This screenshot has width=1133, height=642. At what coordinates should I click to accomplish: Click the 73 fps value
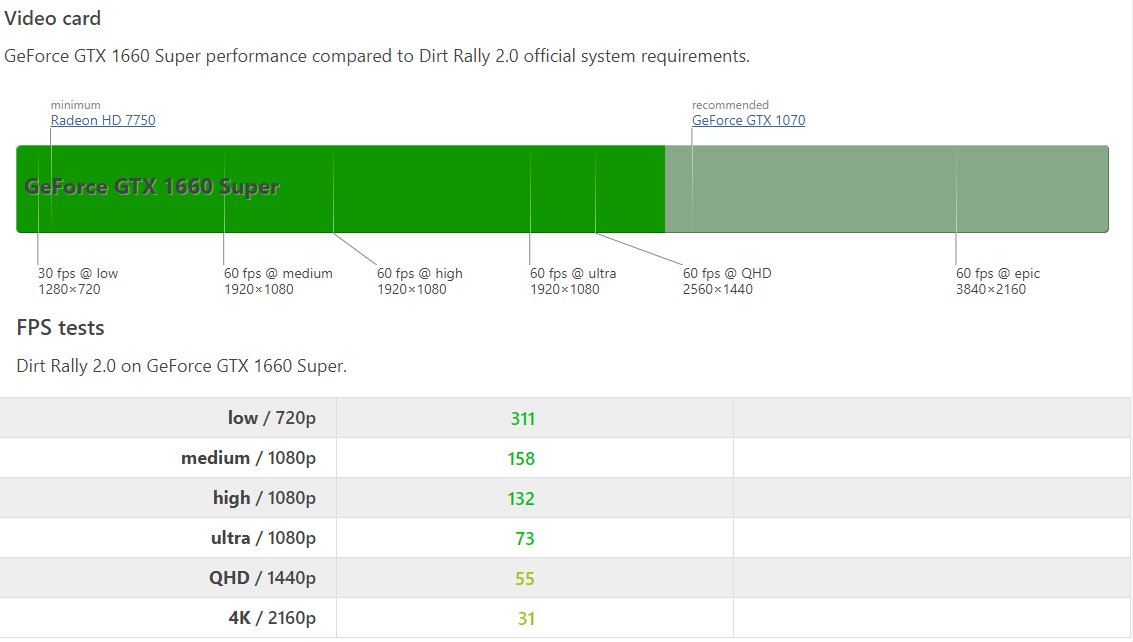click(525, 539)
